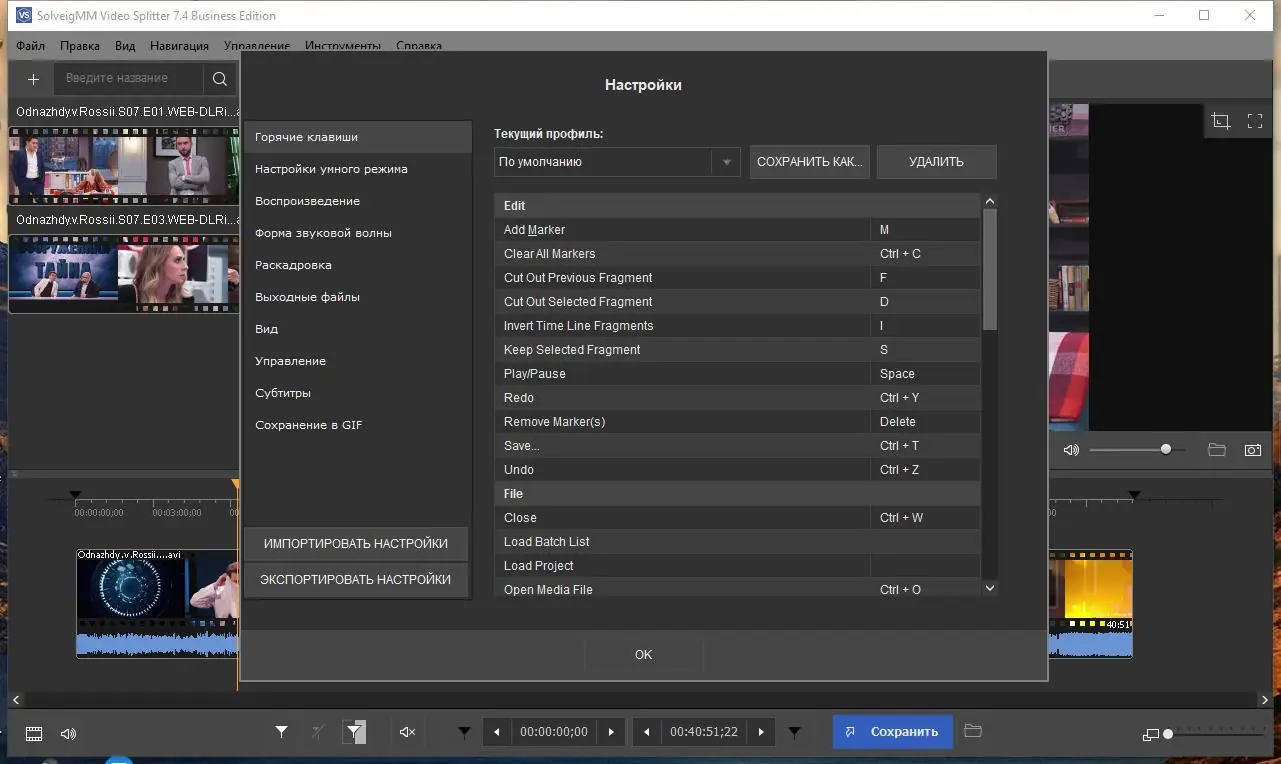The image size is (1281, 764).
Task: Click the add marker funnel icon
Action: 282,732
